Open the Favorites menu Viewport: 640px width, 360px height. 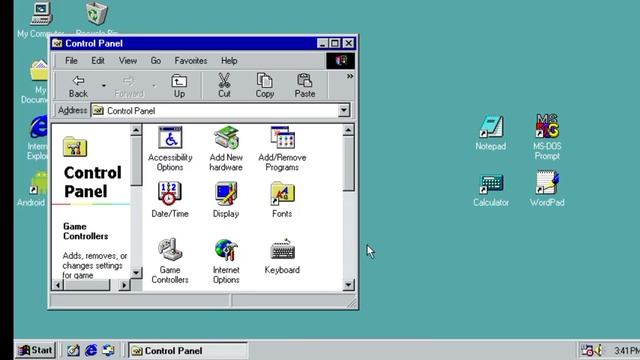[x=191, y=60]
